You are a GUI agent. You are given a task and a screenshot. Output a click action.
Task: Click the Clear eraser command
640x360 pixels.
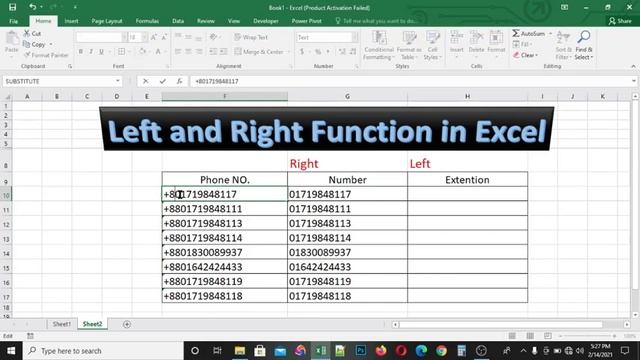526,55
